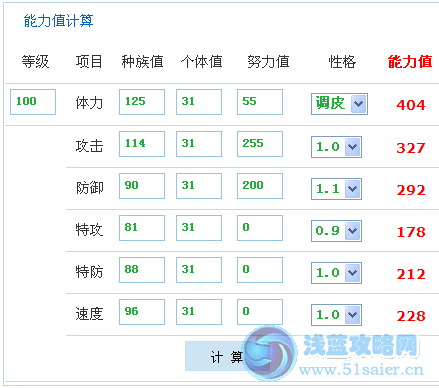439x388 pixels.
Task: Select the 攻击 个体值 field
Action: point(199,144)
